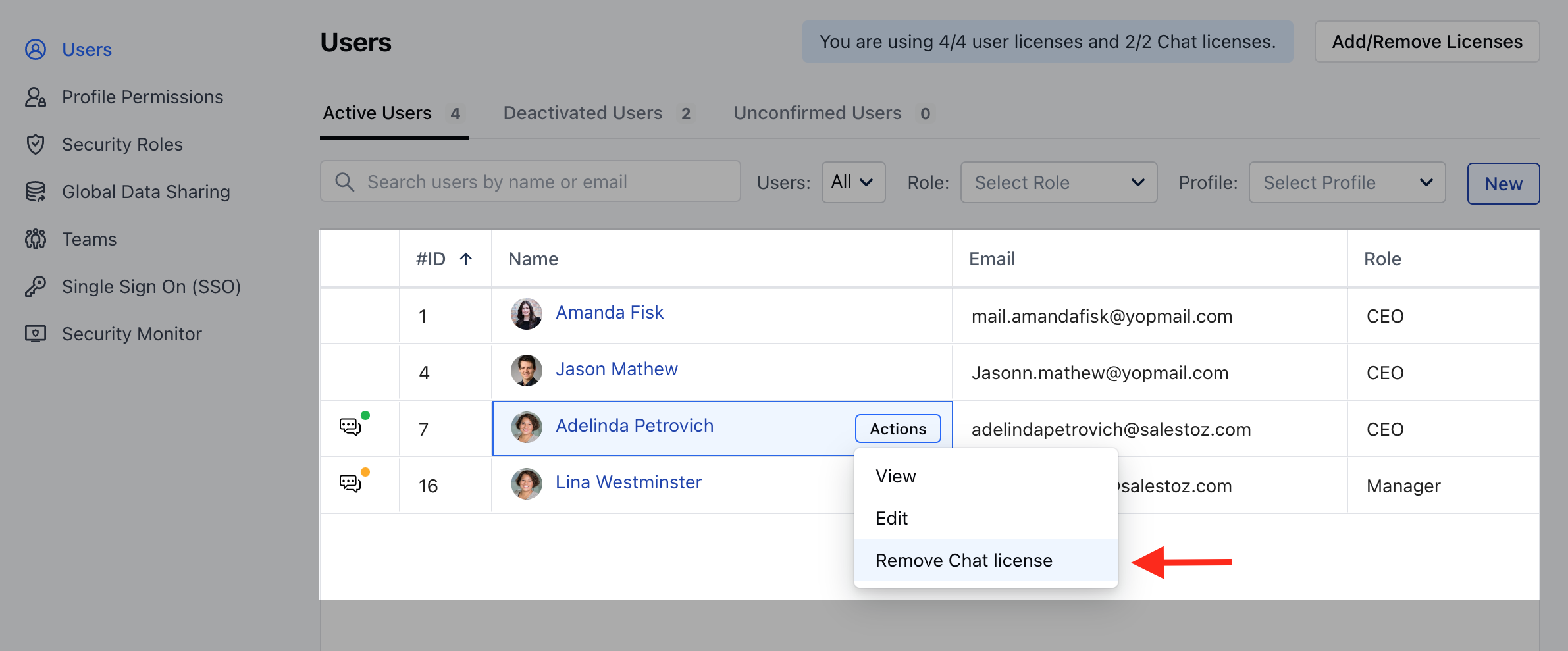Open the Users filter dropdown showing All

[x=853, y=182]
